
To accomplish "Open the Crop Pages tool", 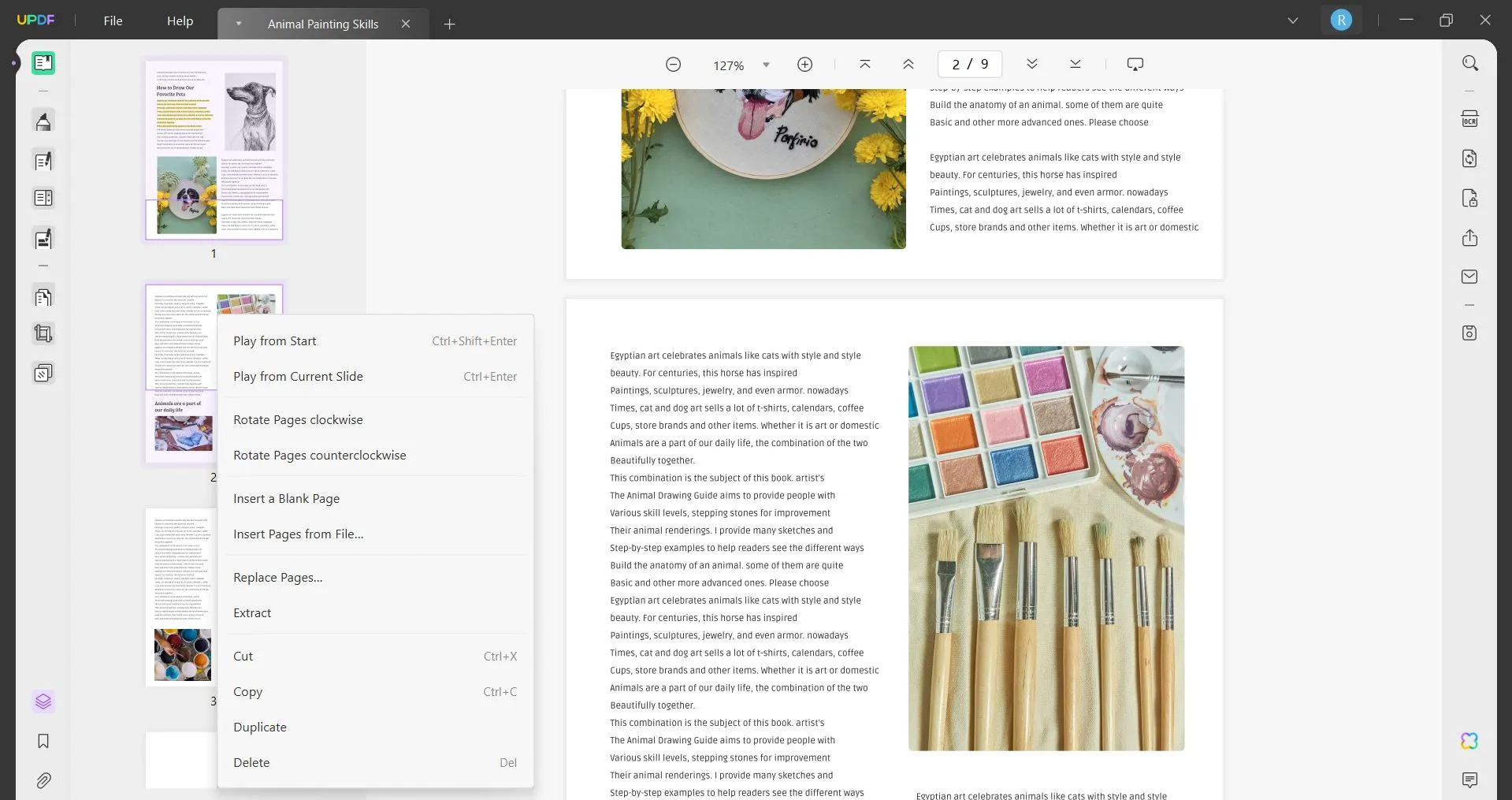I will click(43, 334).
